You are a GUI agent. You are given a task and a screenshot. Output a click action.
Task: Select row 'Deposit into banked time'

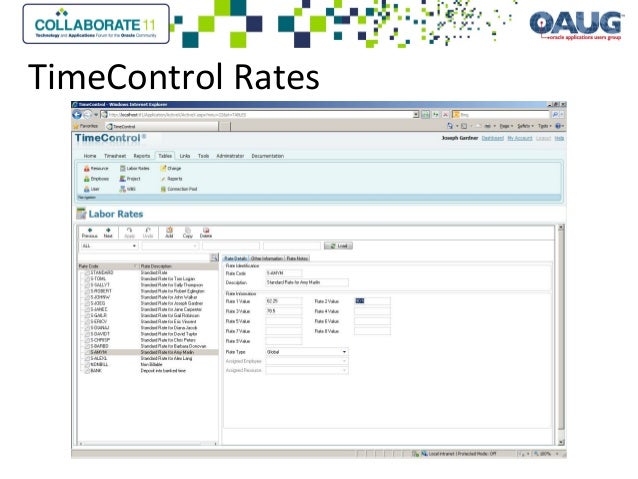[x=149, y=371]
